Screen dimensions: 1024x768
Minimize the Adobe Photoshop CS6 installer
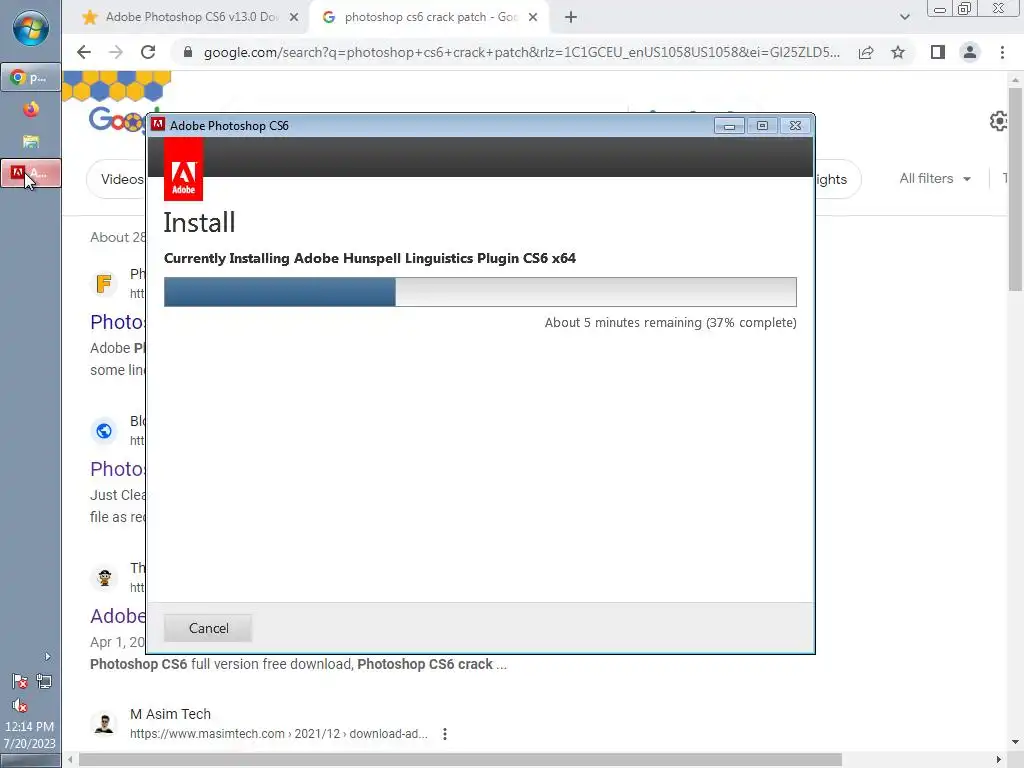[729, 125]
